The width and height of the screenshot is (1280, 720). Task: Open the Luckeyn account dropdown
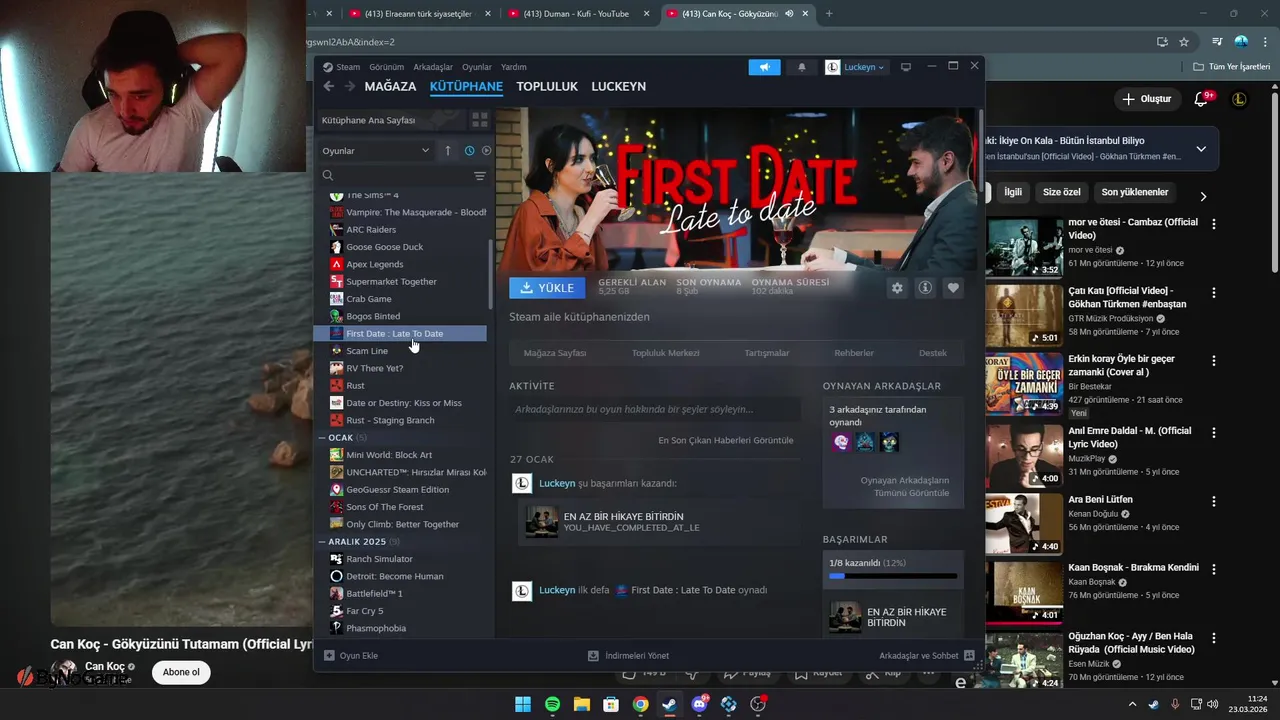click(x=856, y=67)
